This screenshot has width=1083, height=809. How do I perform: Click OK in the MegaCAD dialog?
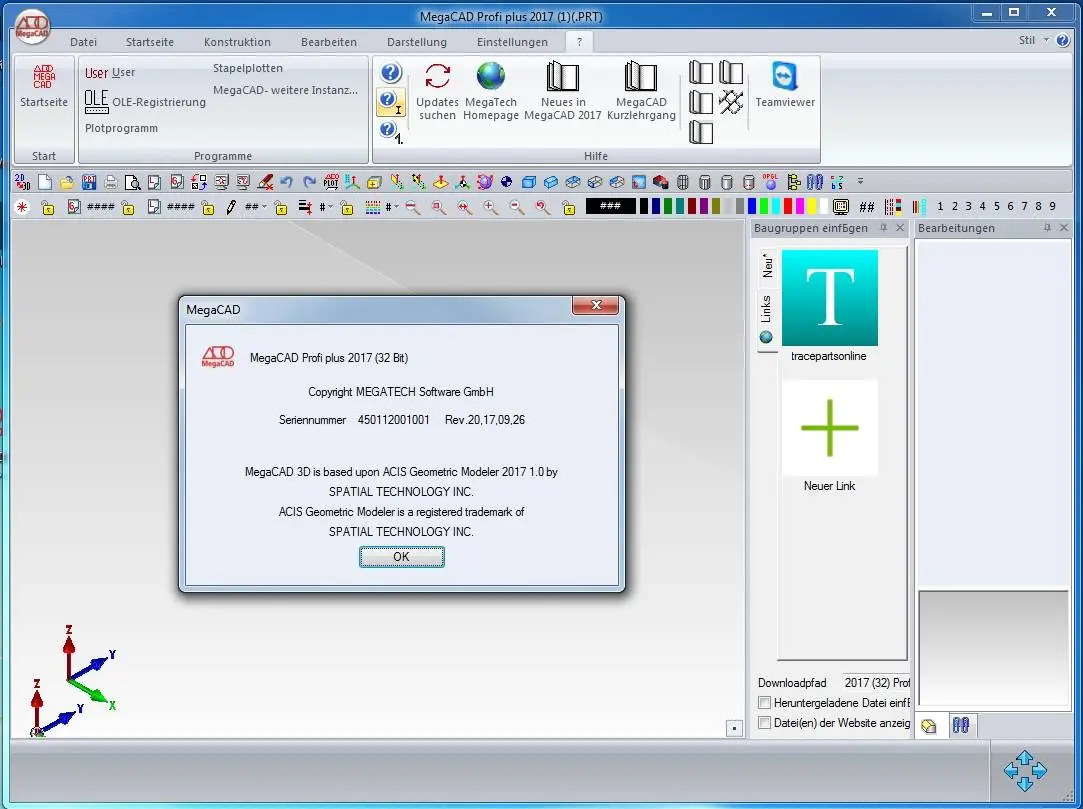(x=401, y=557)
